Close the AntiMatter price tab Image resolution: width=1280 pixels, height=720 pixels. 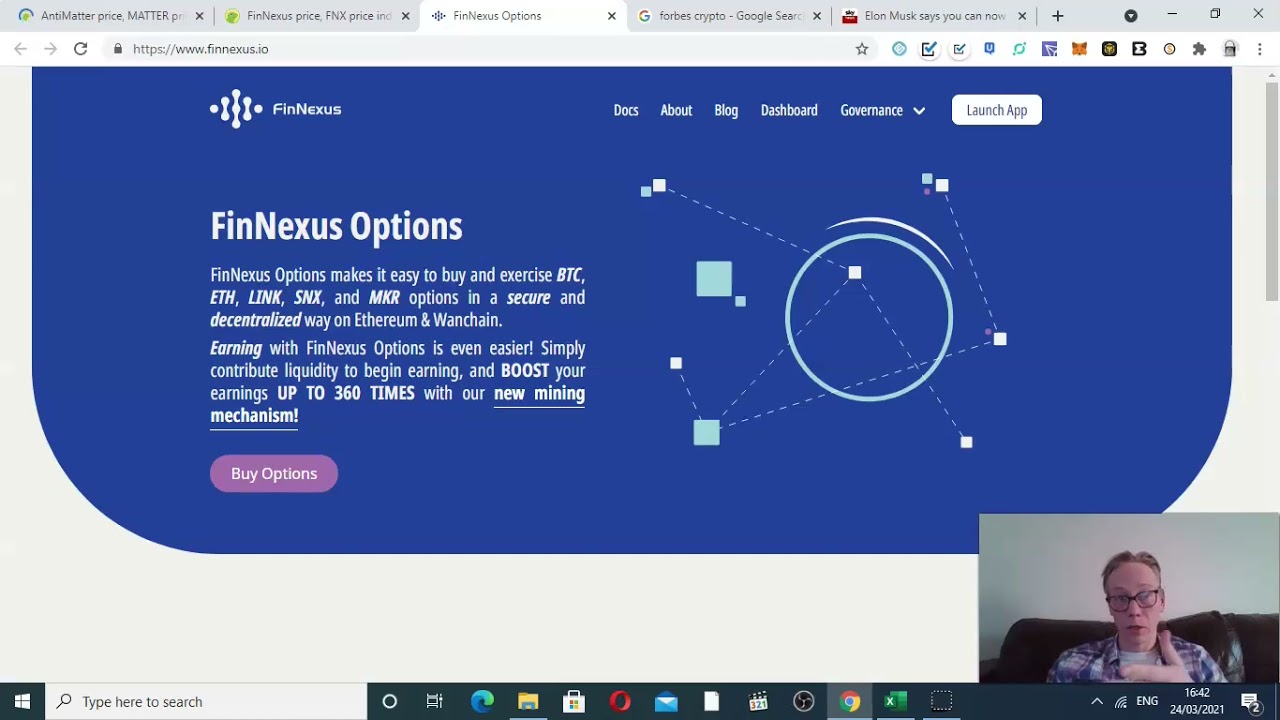pyautogui.click(x=199, y=16)
